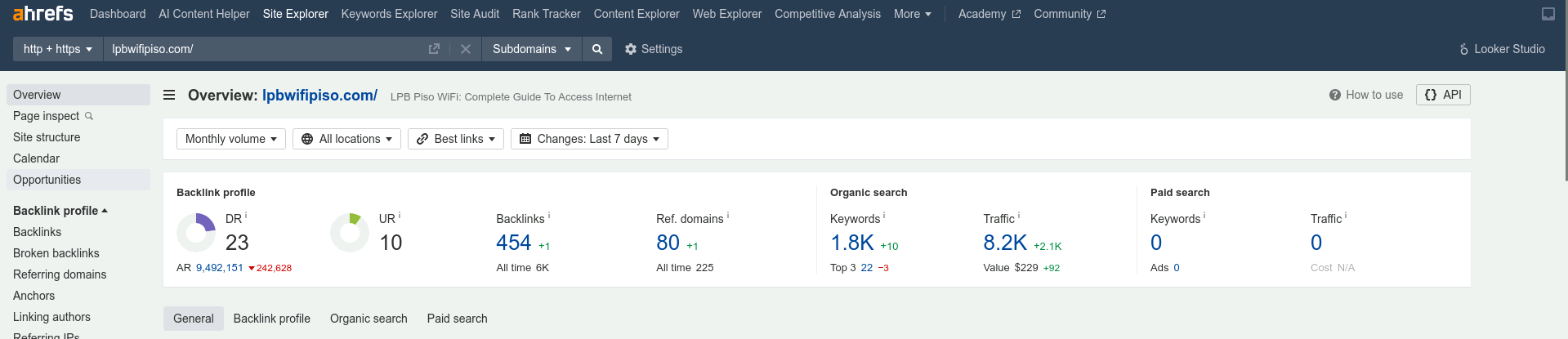Click Backlinks count 454
1568x339 pixels.
pyautogui.click(x=514, y=243)
